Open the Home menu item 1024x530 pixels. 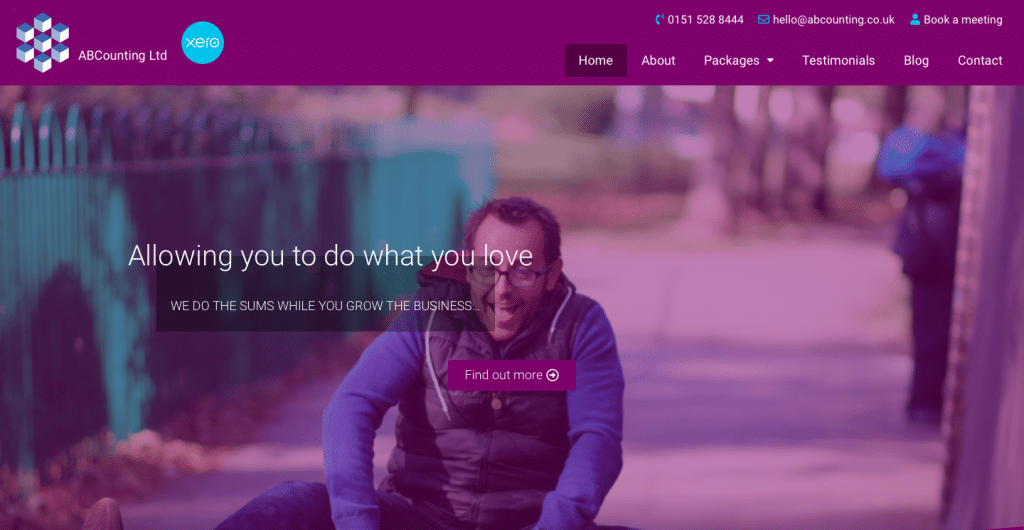596,61
